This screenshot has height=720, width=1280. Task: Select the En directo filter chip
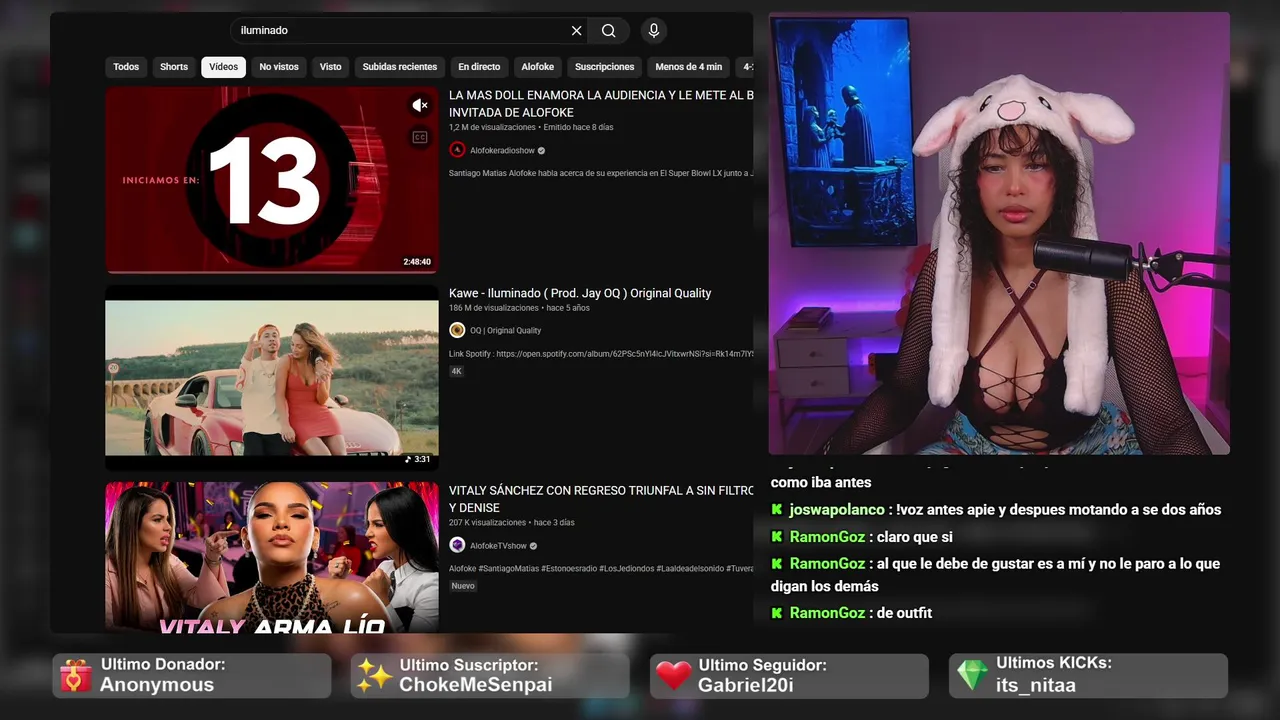point(479,67)
